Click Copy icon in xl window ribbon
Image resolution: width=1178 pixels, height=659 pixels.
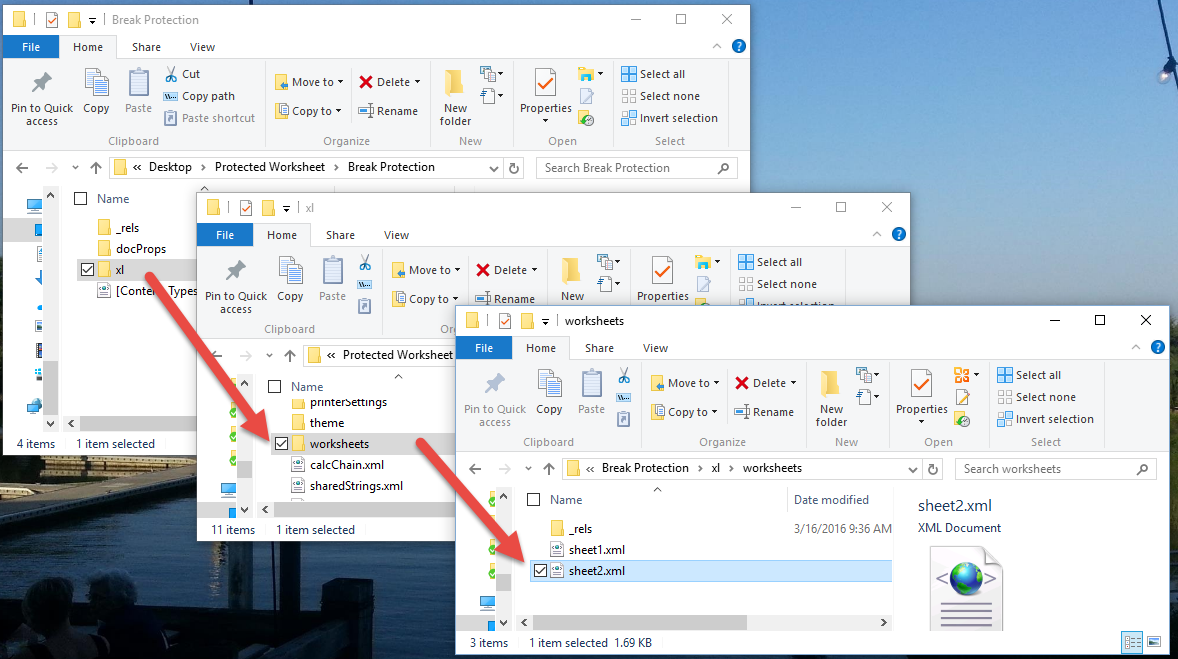coord(290,280)
